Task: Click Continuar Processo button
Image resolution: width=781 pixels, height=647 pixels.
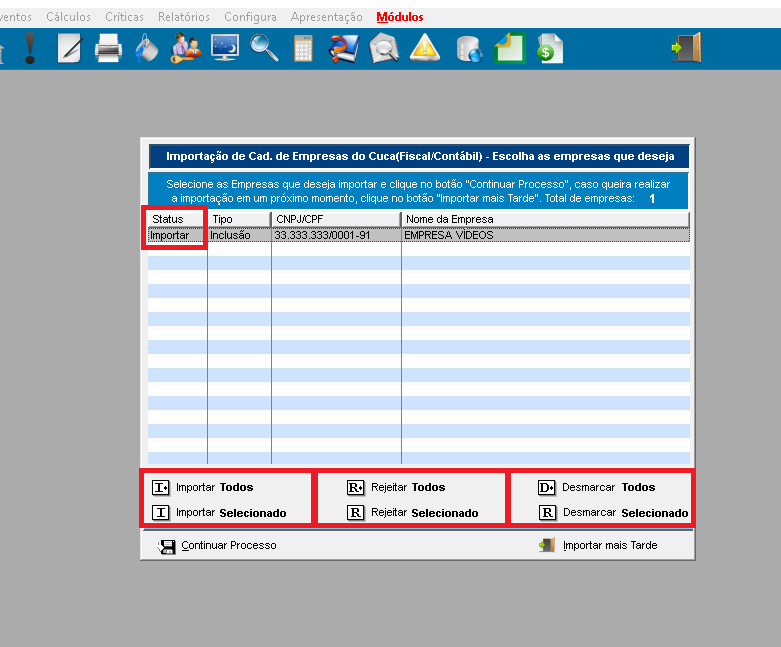Action: 217,545
